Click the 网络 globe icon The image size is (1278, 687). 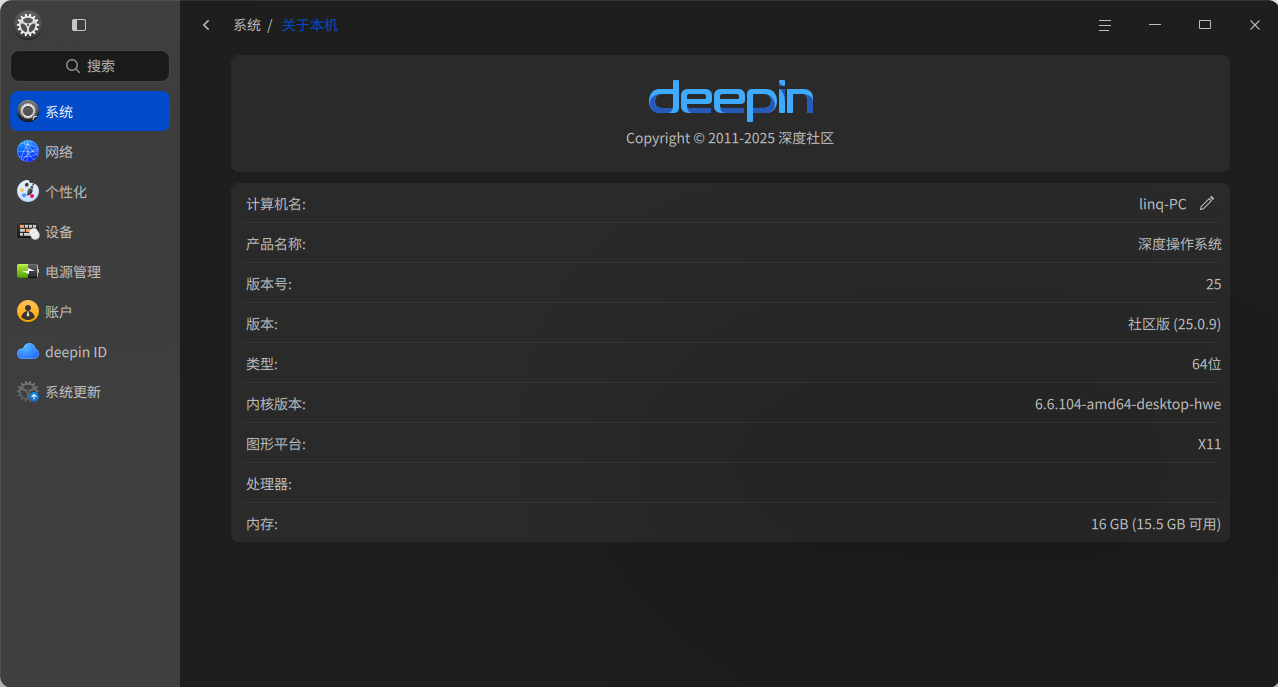(28, 152)
